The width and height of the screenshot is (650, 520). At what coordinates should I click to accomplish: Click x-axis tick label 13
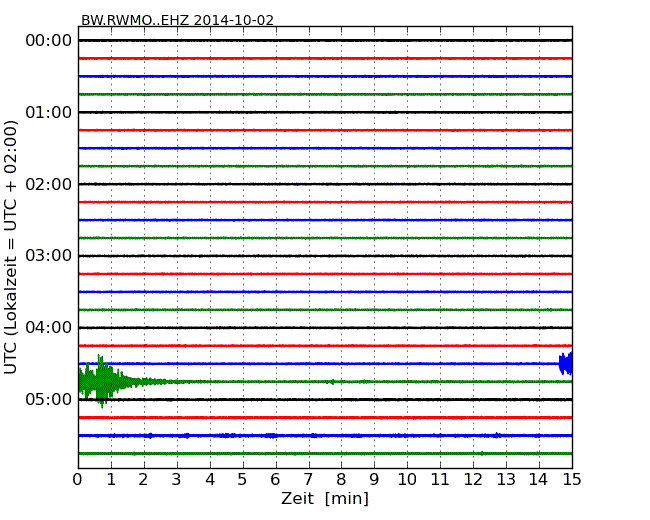pos(506,480)
